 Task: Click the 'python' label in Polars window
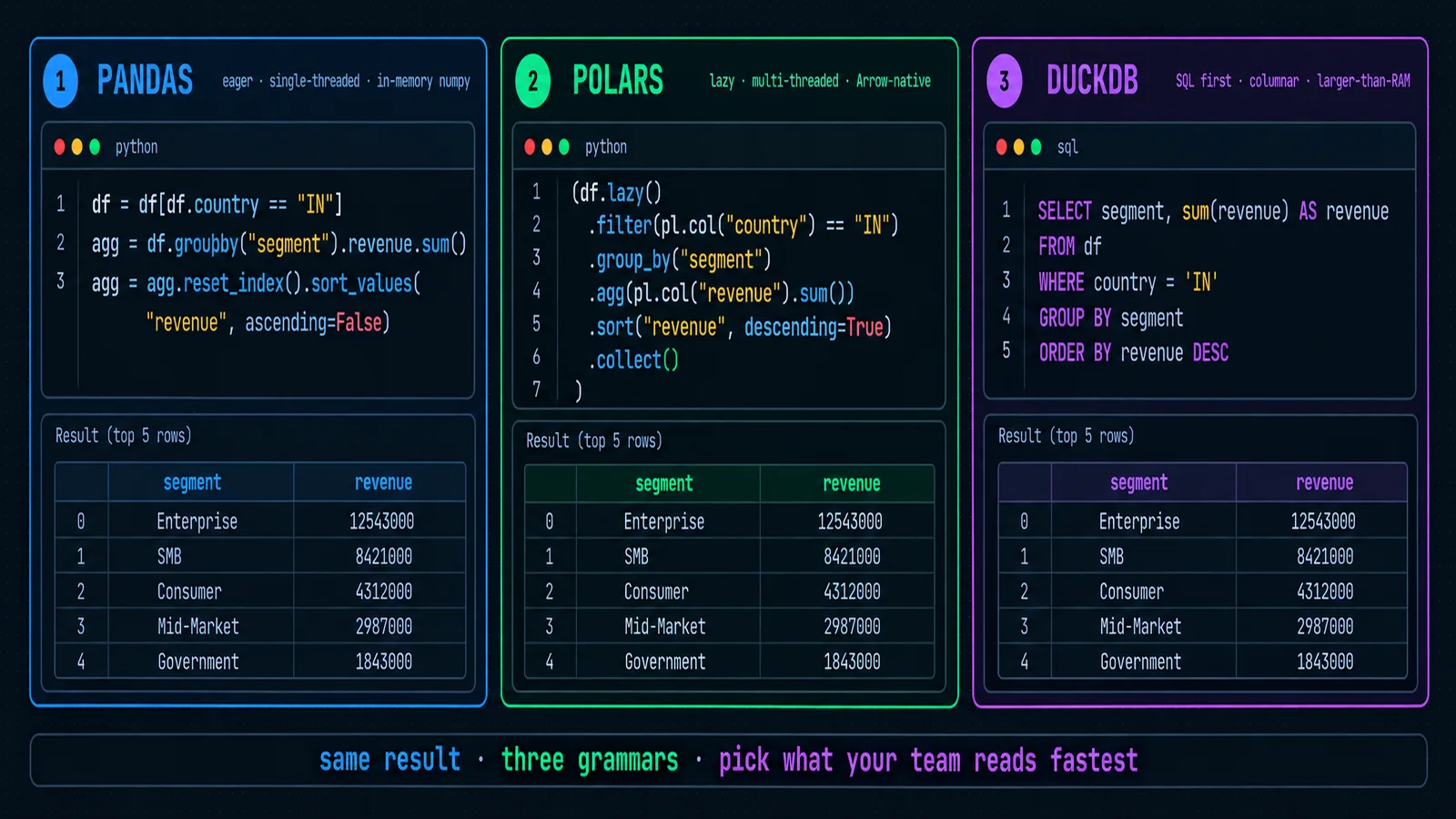coord(606,147)
